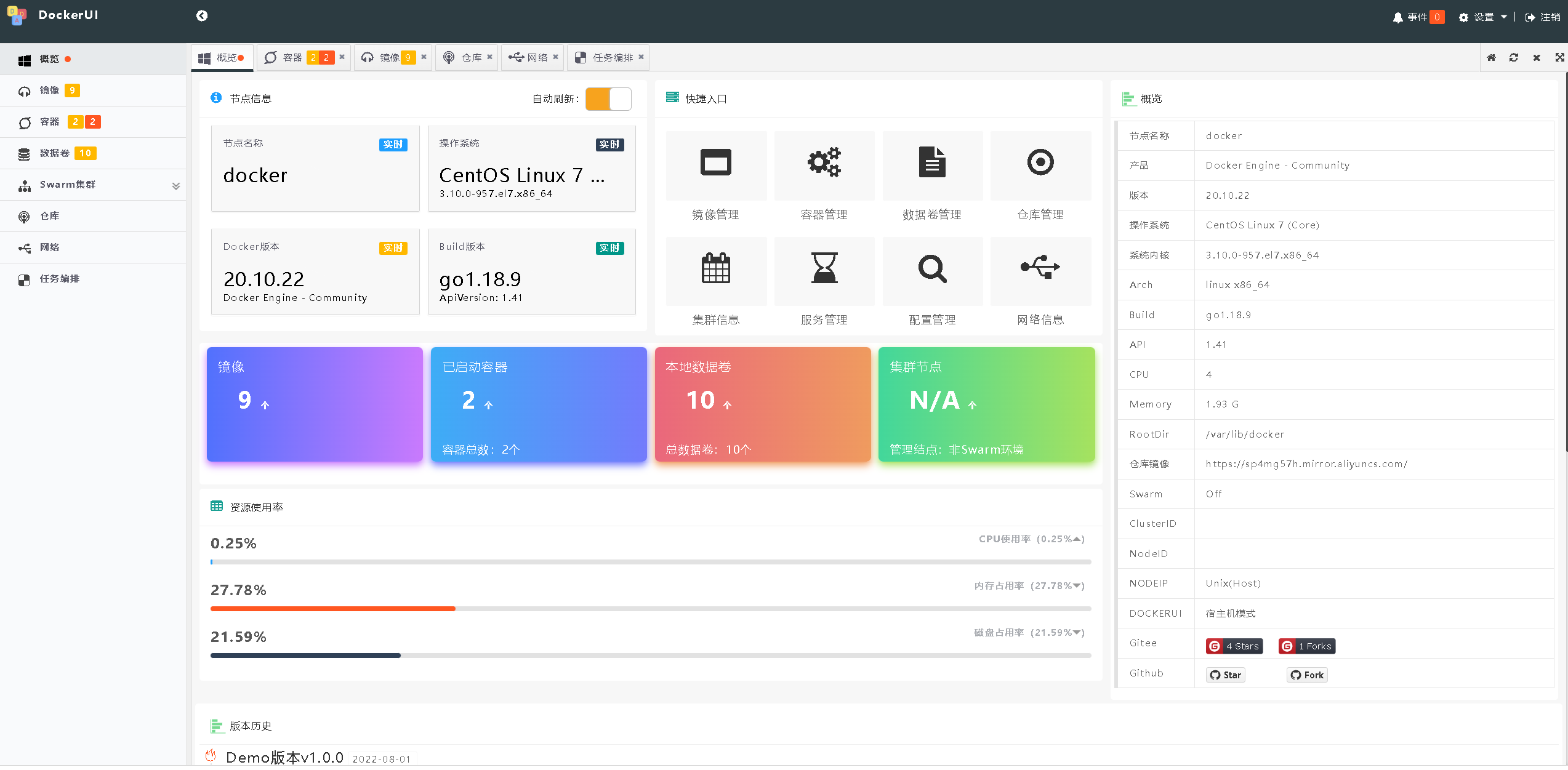Viewport: 1568px width, 770px height.
Task: Open the 仓库管理 target icon
Action: point(1040,163)
